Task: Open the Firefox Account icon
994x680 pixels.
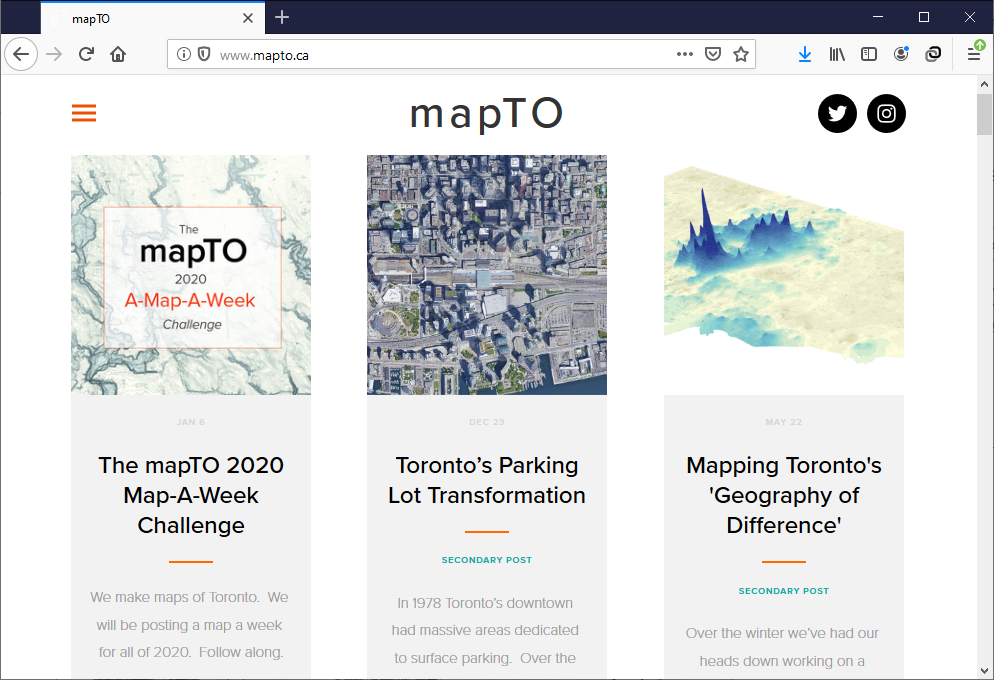Action: click(901, 53)
